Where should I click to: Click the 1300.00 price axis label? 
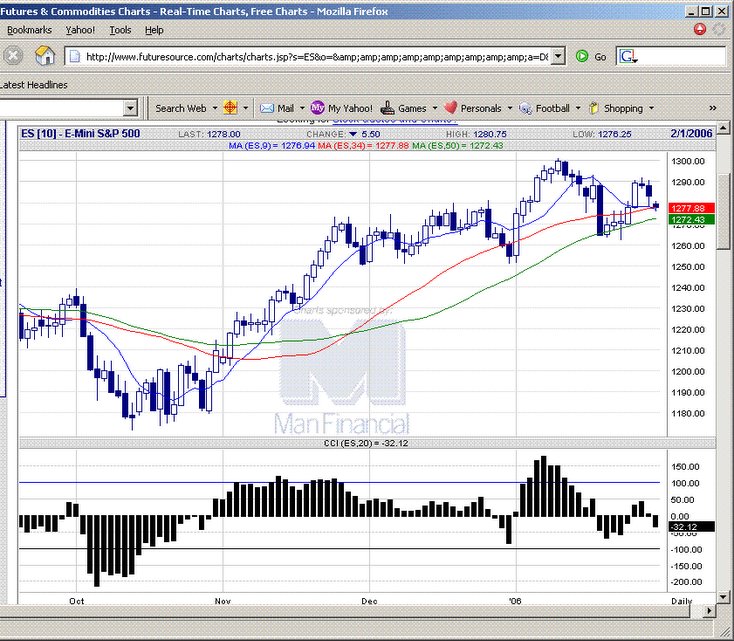(x=688, y=161)
